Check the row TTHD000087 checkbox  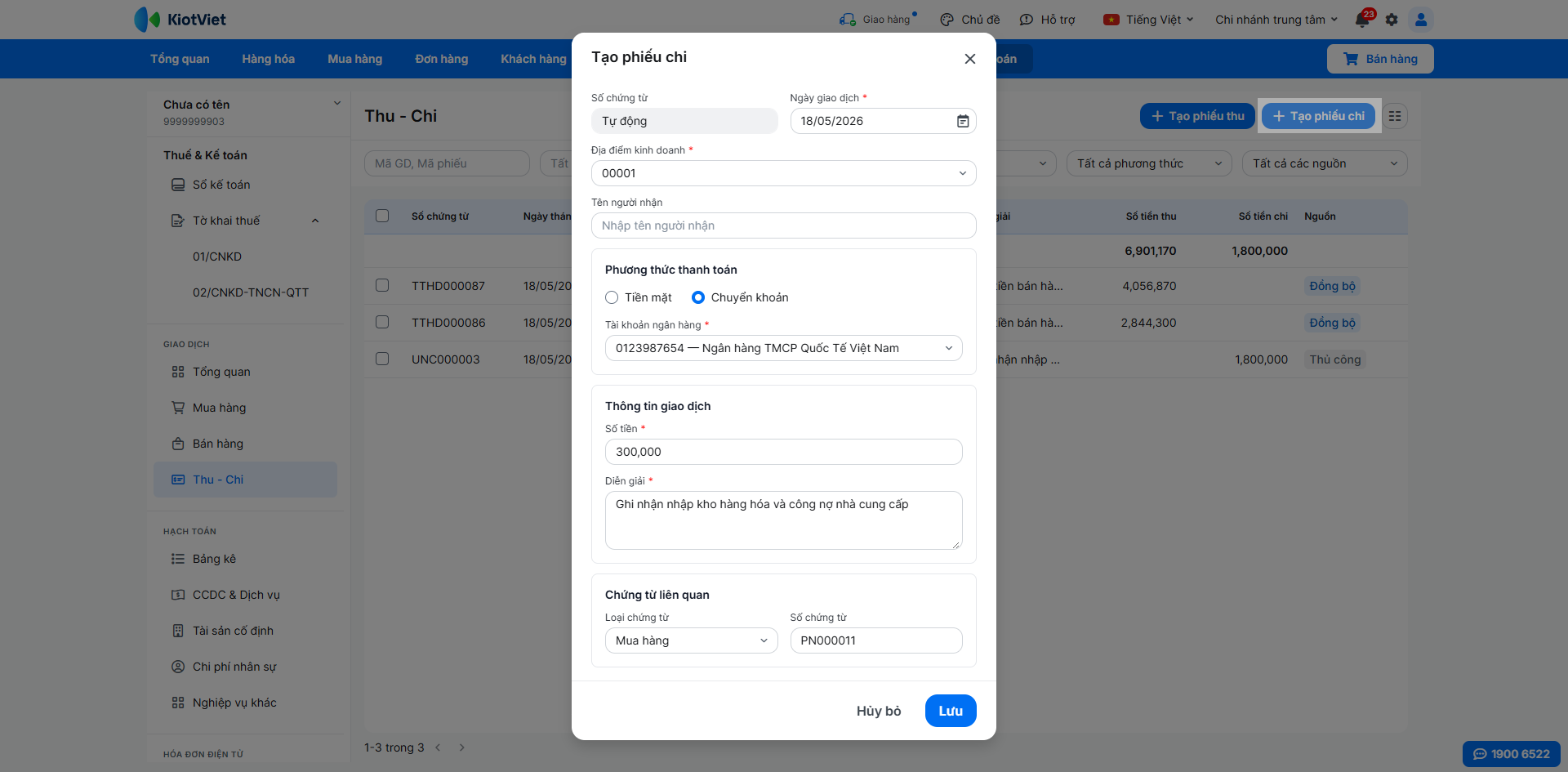(382, 285)
